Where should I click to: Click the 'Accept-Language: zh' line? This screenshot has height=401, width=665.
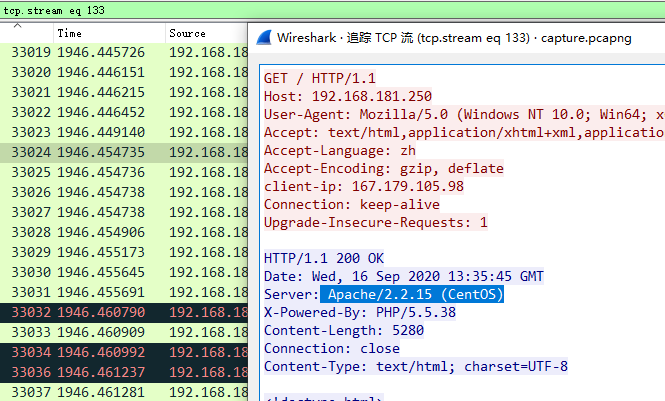[339, 150]
